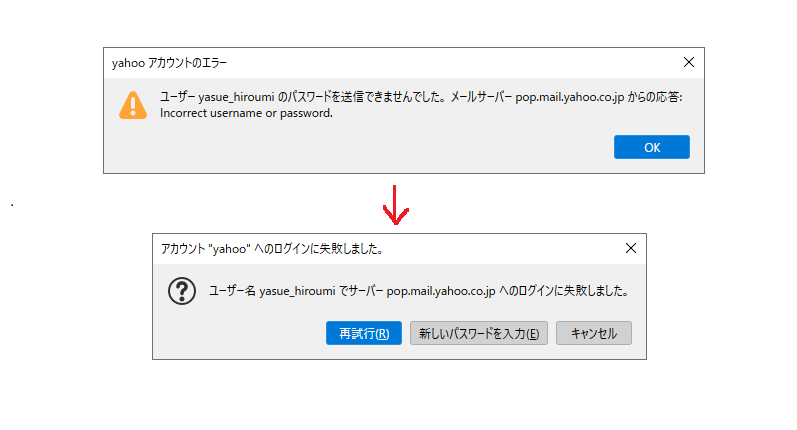Click the 'ユーザー名' text in lower dialog
Image resolution: width=797 pixels, height=430 pixels.
[232, 291]
